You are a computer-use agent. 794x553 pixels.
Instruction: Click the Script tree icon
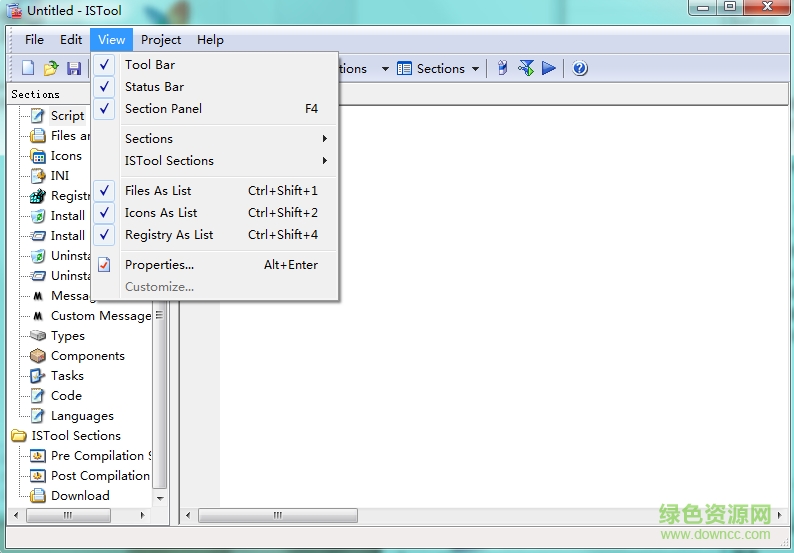tap(37, 115)
